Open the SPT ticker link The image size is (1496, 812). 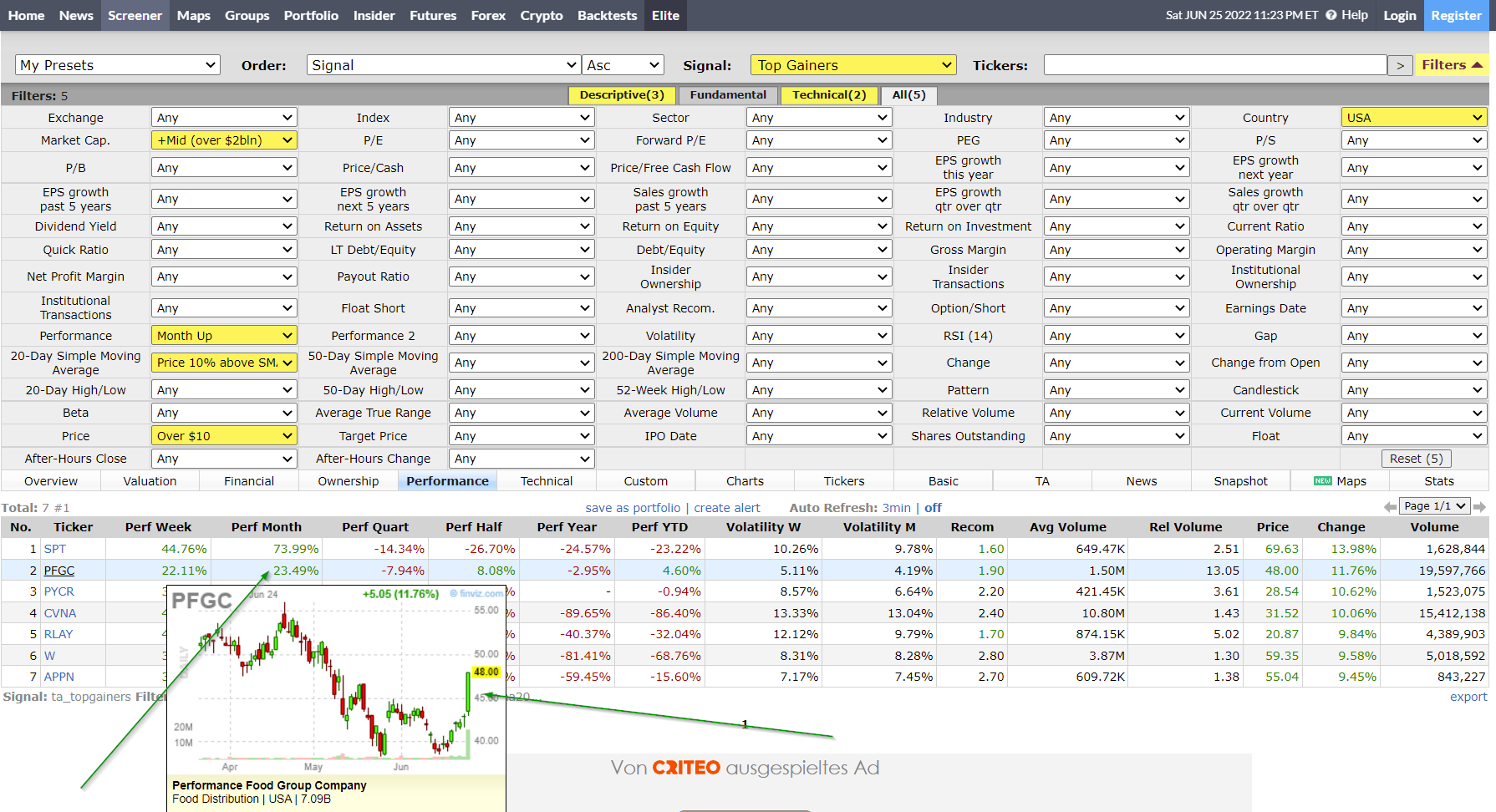pyautogui.click(x=55, y=549)
